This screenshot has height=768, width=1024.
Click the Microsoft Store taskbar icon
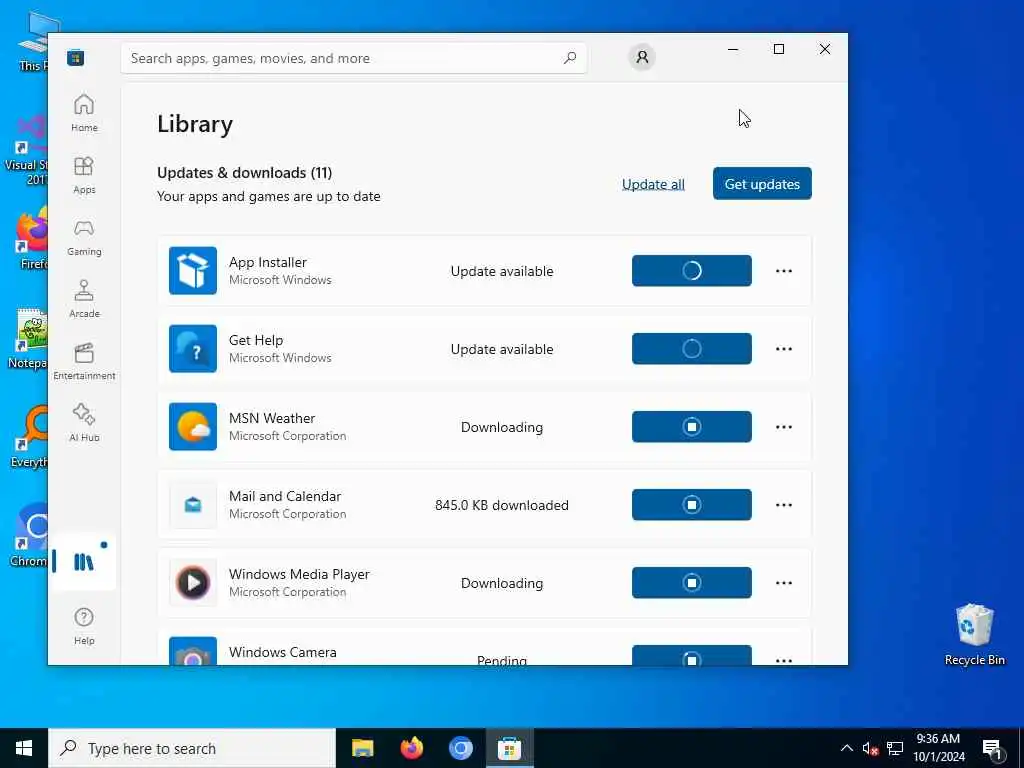click(x=509, y=748)
